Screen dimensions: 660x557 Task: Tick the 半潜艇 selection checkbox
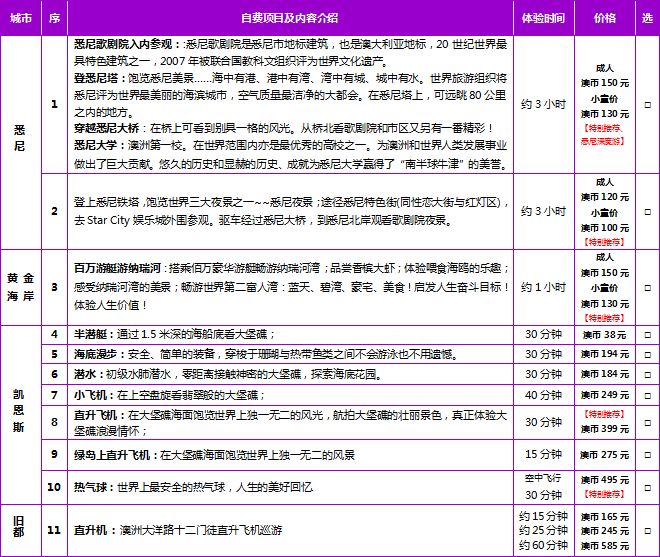647,334
